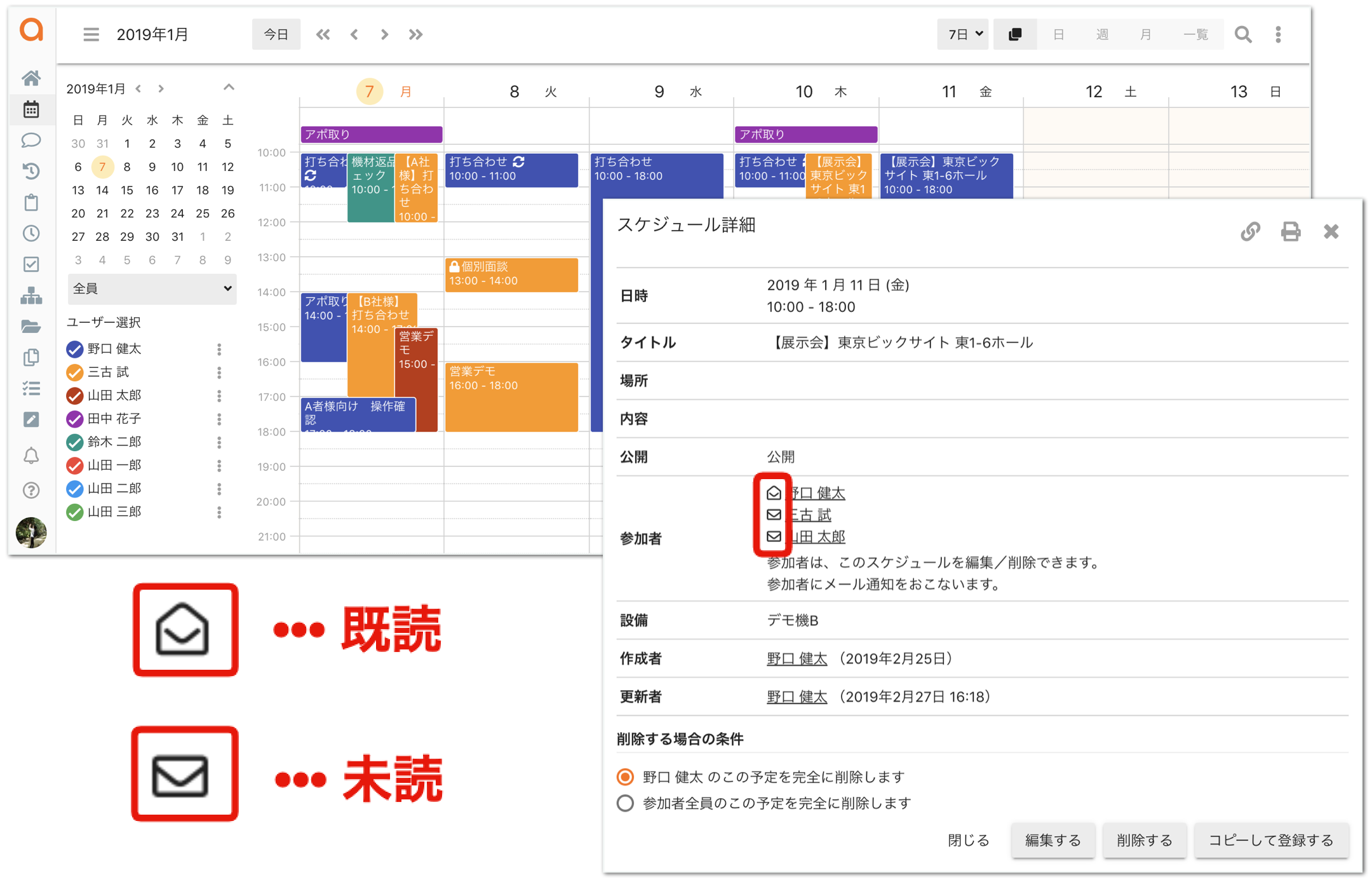This screenshot has height=882, width=1372.
Task: Open participant link 山田 太郎
Action: (817, 537)
